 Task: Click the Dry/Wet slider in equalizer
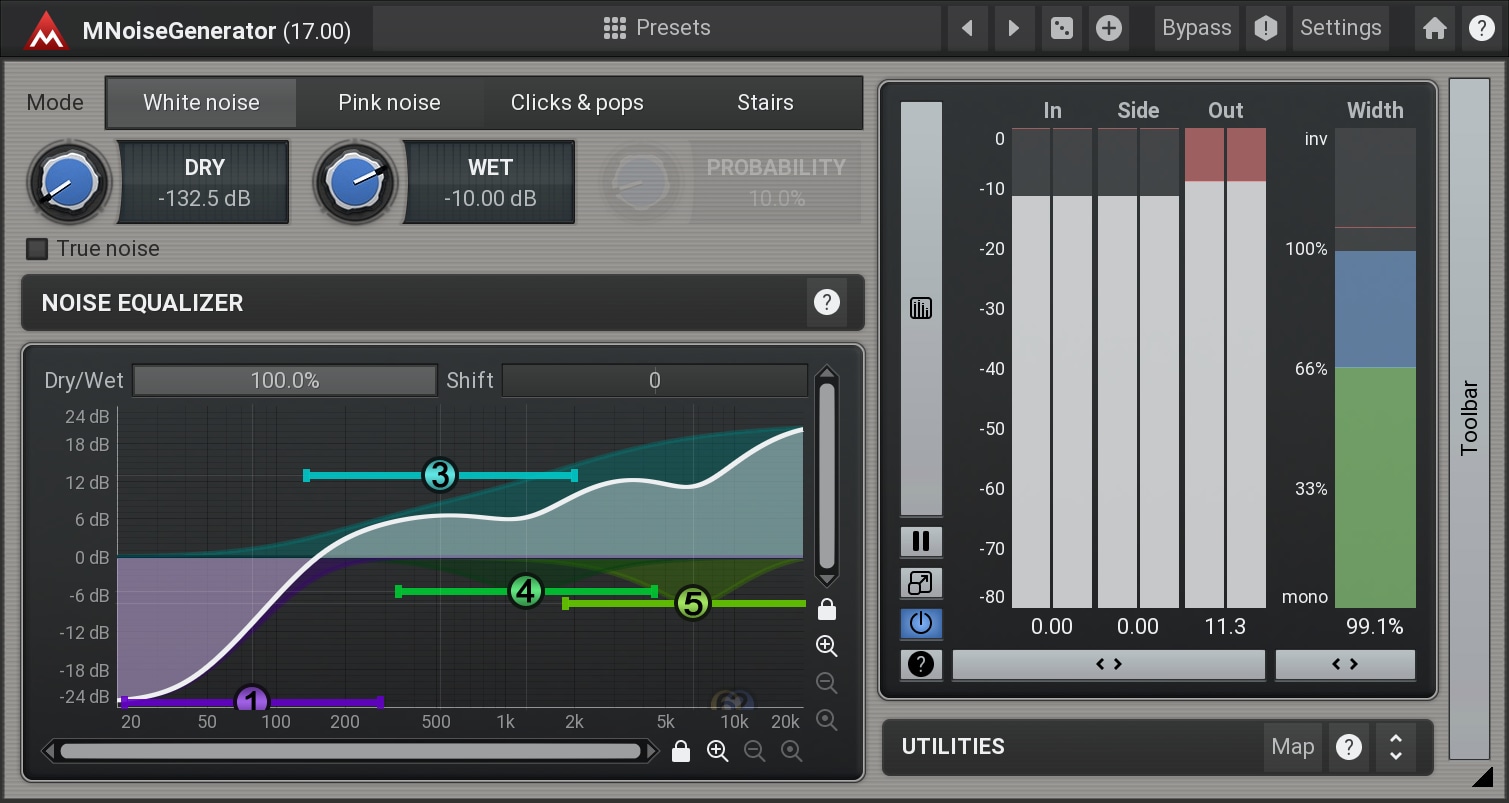285,381
